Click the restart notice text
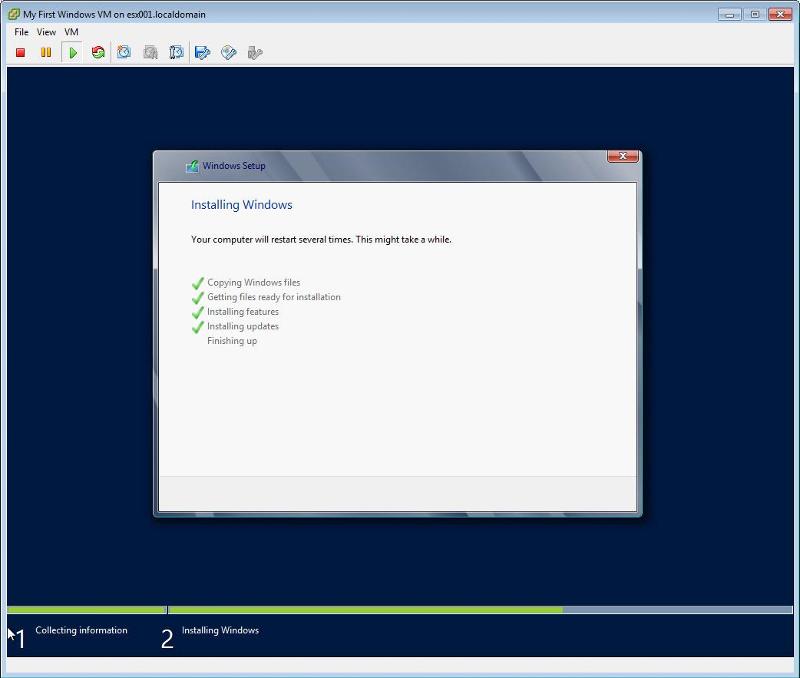The image size is (800, 678). pos(321,239)
